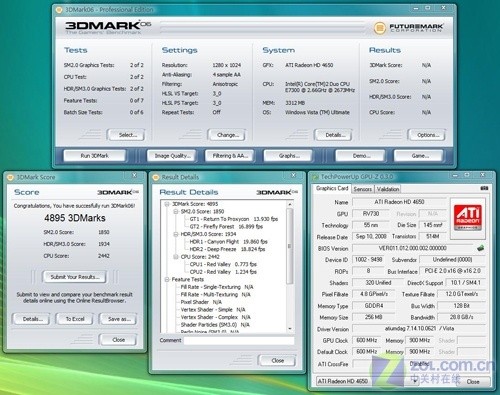Screen dimensions: 500x395
Task: Click the scrollbar down arrow in Result Details
Action: 289,329
